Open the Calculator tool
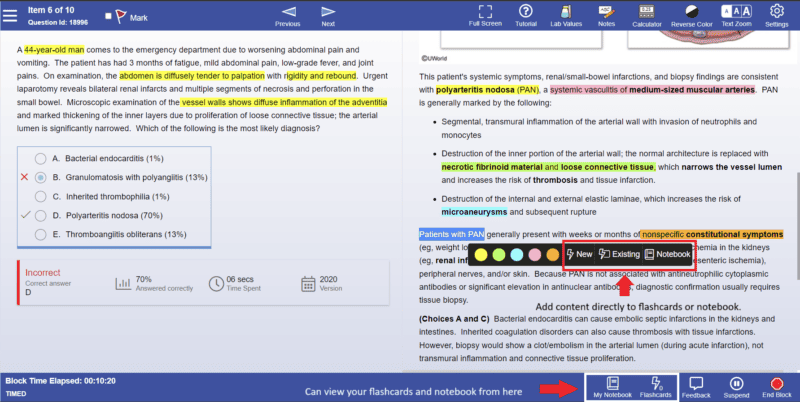Screen dimensions: 800x402 [x=646, y=16]
